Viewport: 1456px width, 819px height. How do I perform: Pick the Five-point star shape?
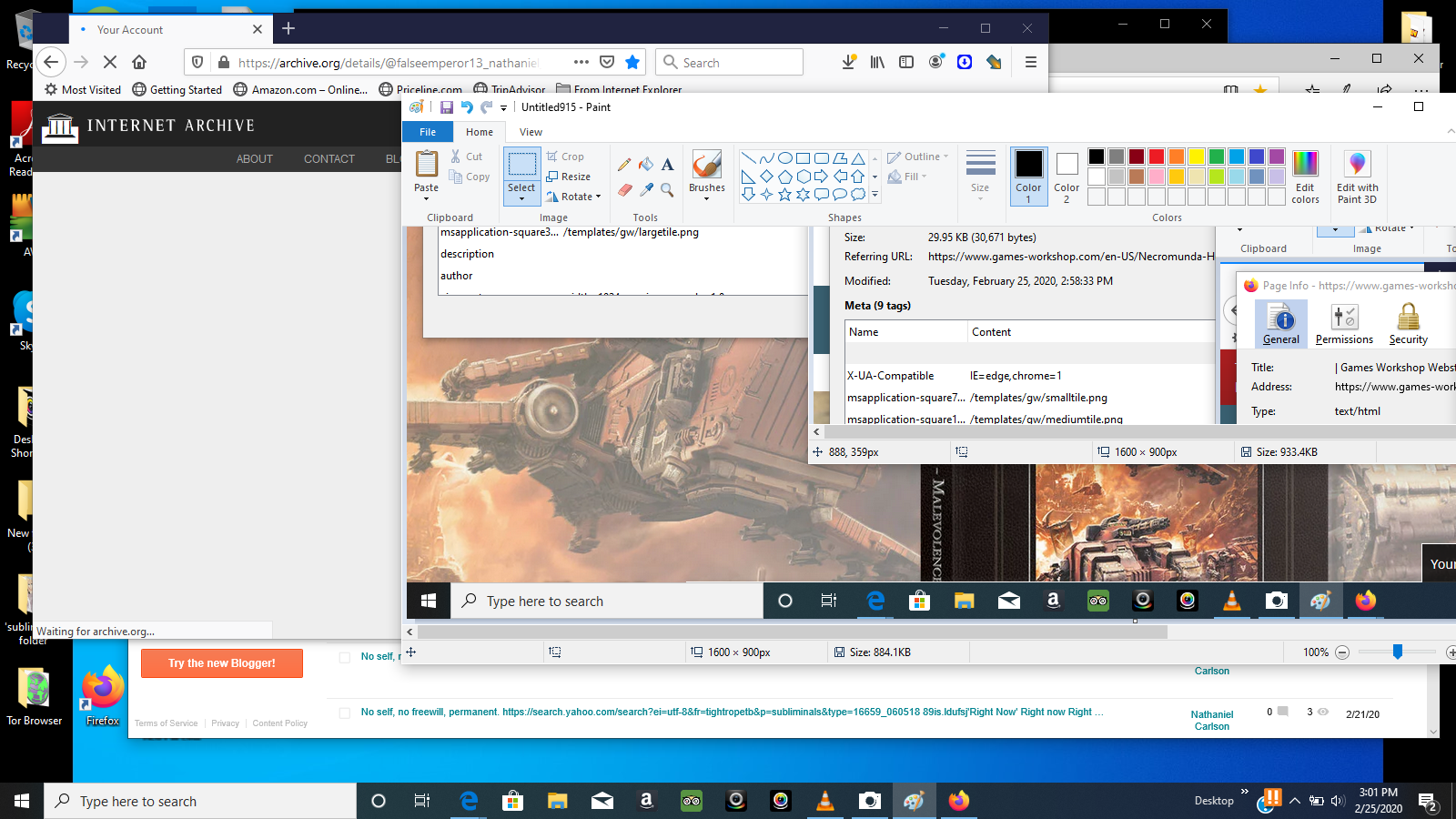[x=784, y=195]
